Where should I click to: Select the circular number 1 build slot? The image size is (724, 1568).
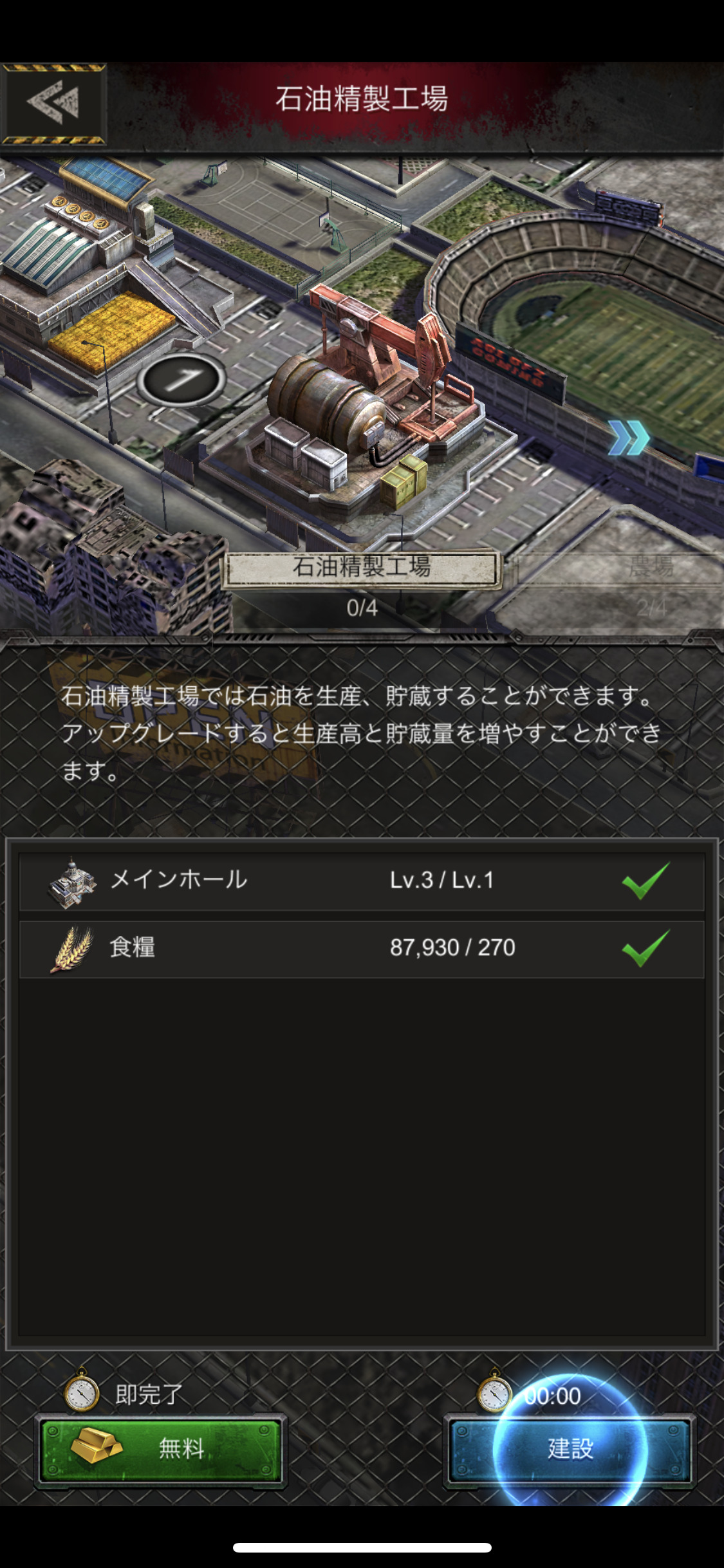[x=181, y=379]
